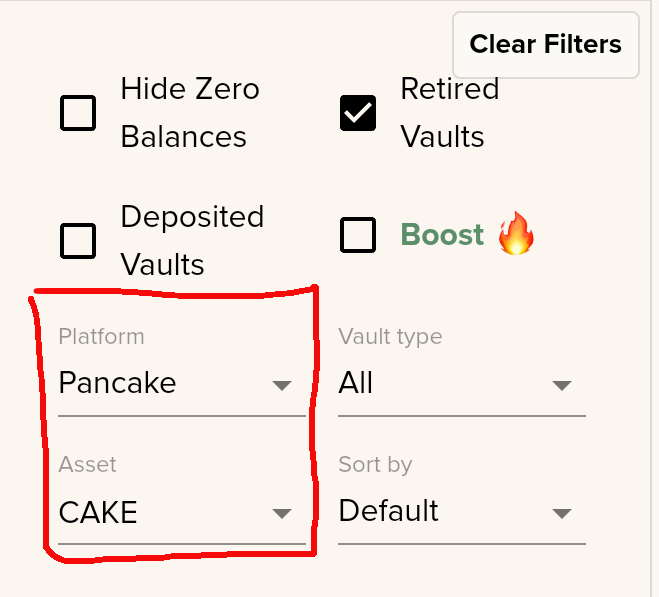Click the Platform field label

pyautogui.click(x=101, y=337)
